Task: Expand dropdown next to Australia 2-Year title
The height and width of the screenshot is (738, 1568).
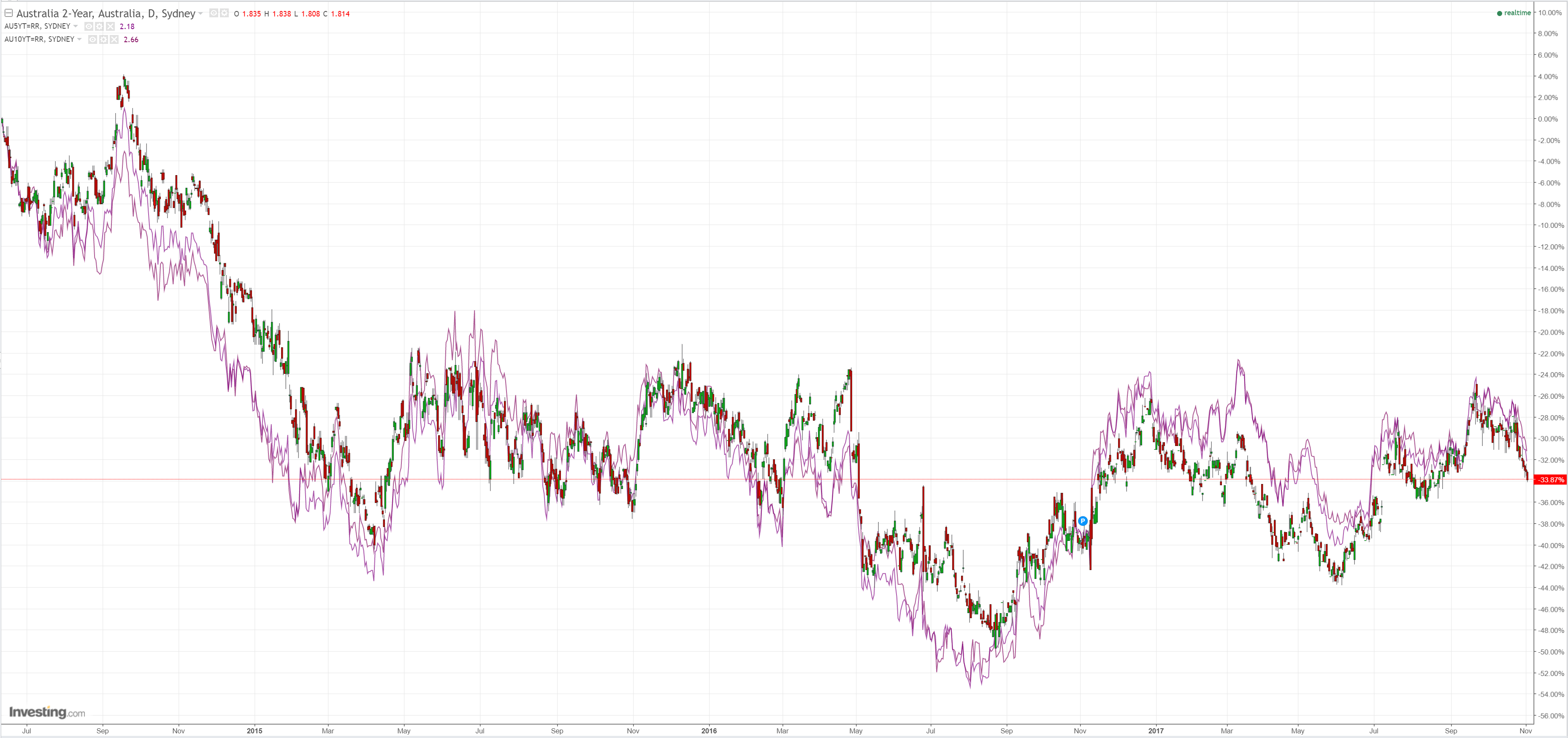Action: tap(200, 14)
